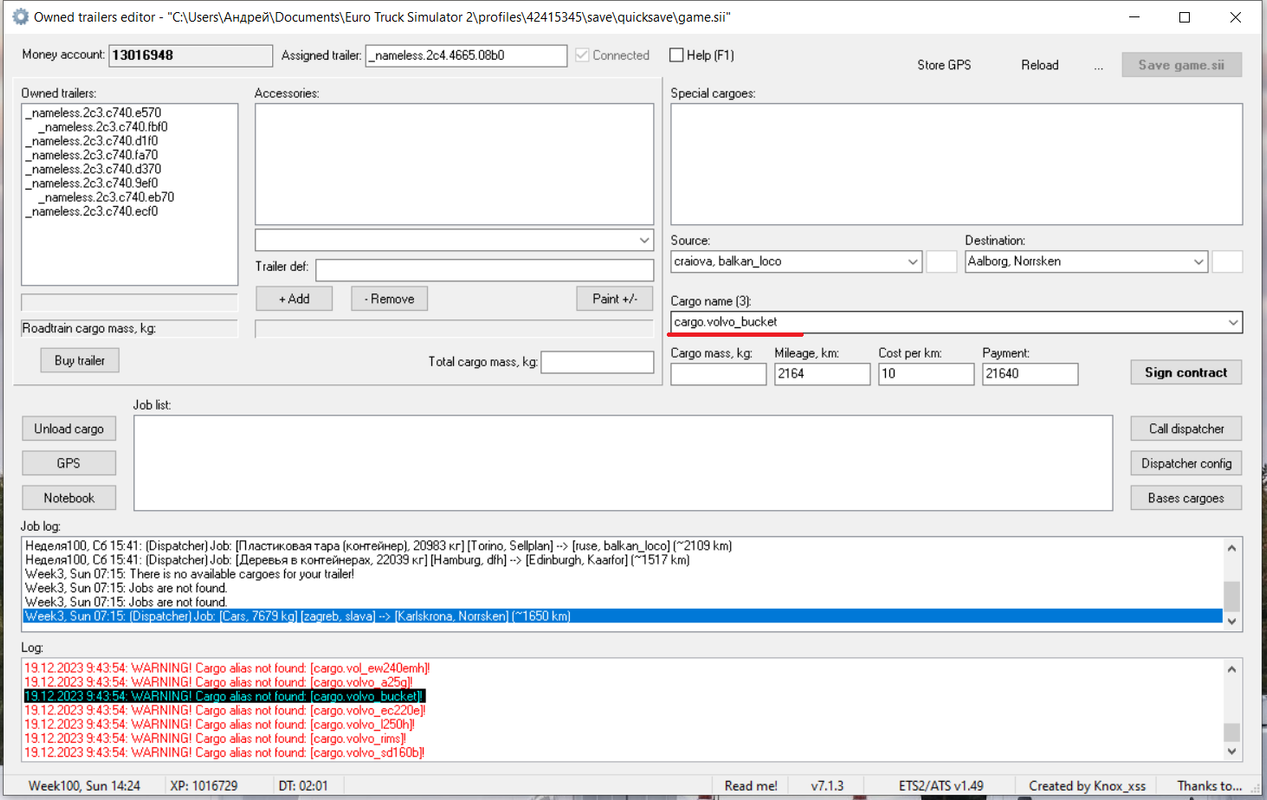Click Job log scrollbar down arrow
Image resolution: width=1267 pixels, height=800 pixels.
1232,621
